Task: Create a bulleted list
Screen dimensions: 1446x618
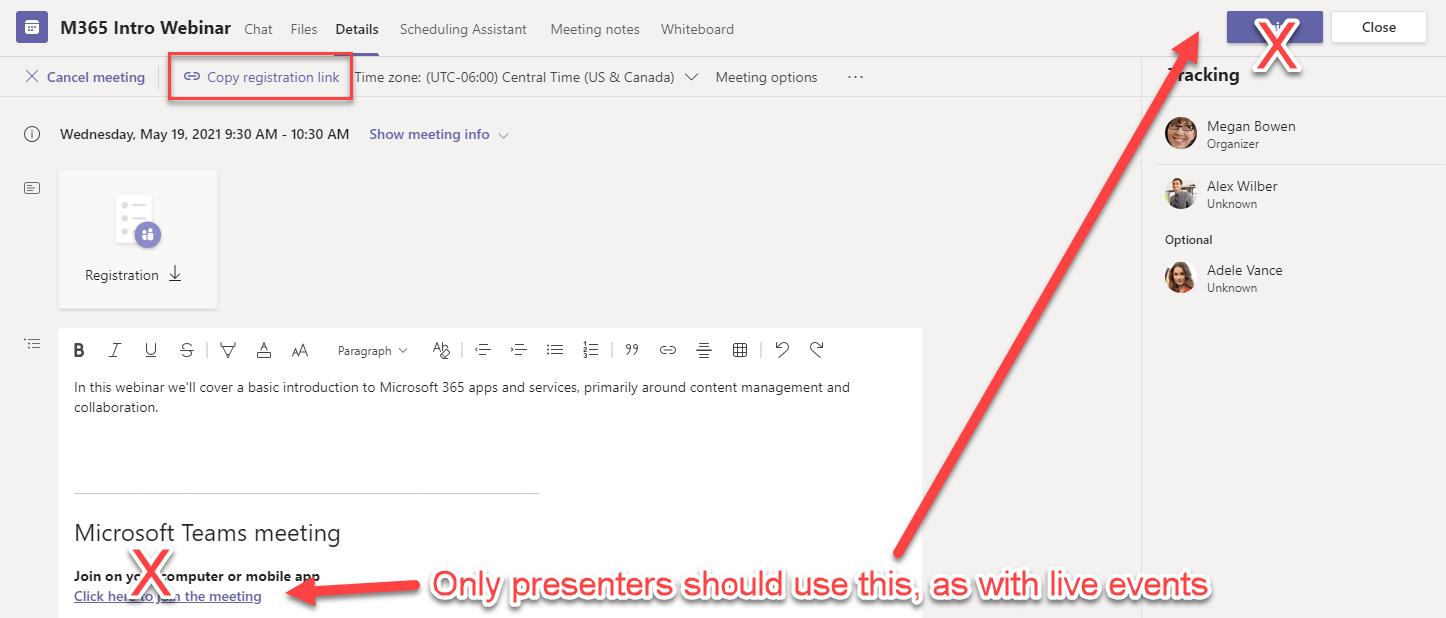Action: (x=555, y=349)
